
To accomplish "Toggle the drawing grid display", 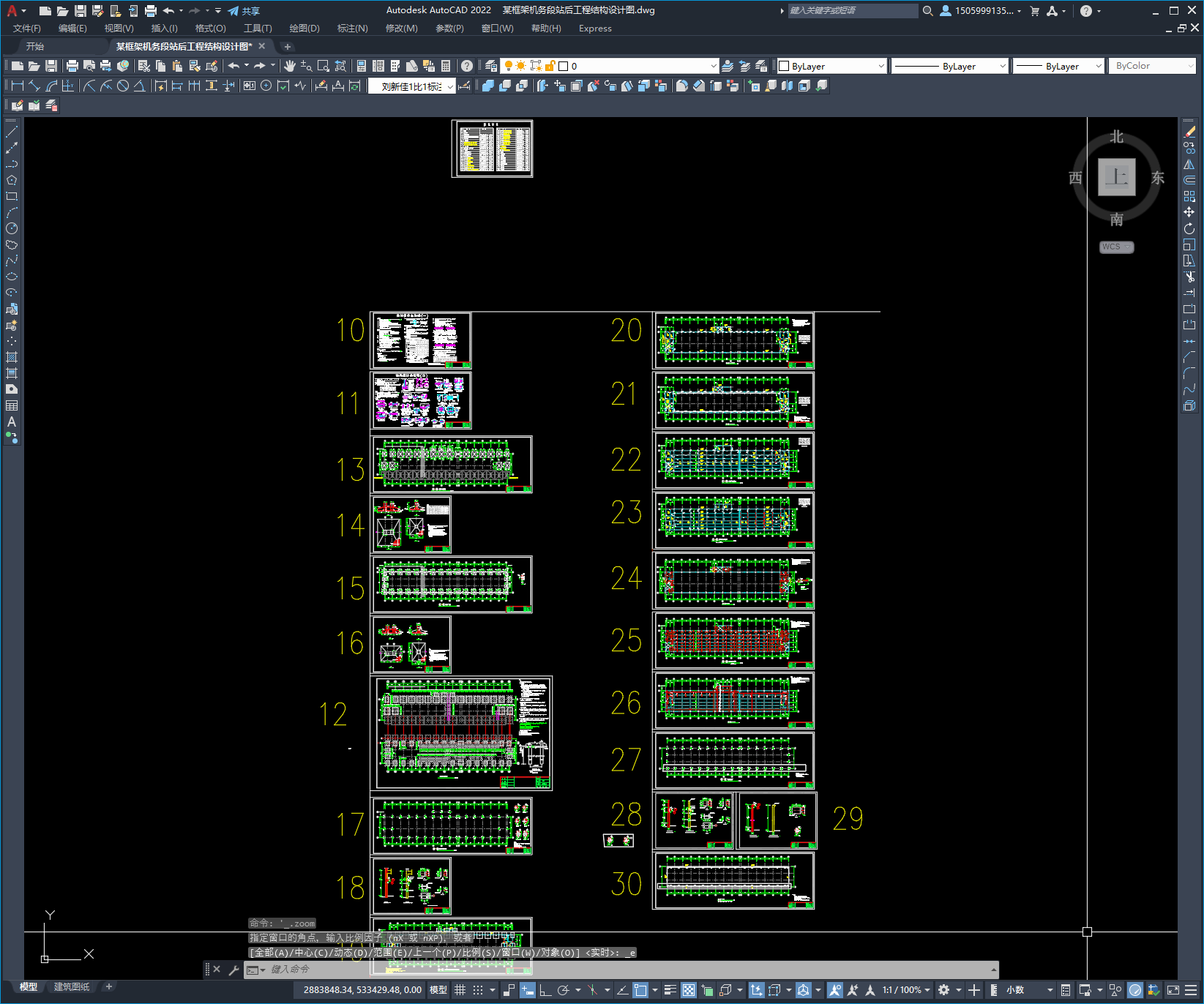I will pos(460,990).
